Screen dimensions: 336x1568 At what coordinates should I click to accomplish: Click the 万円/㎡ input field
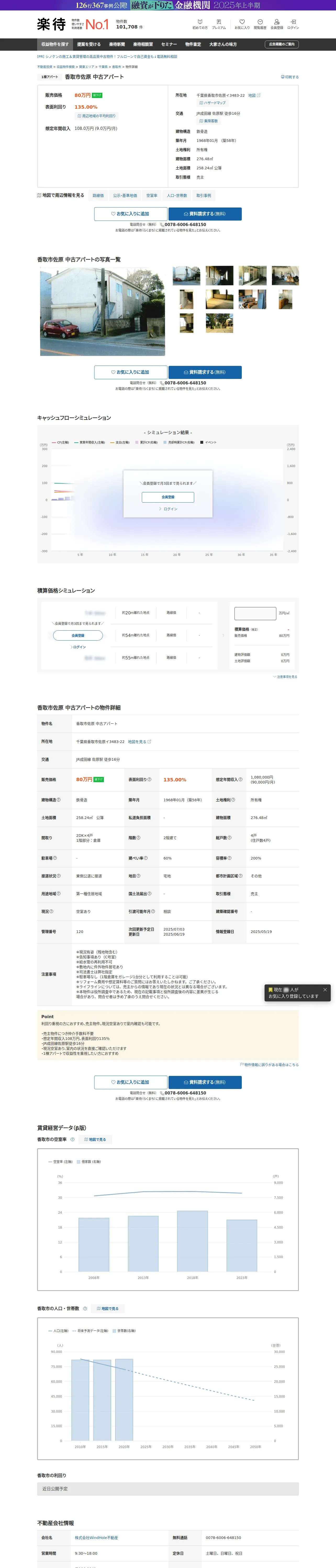click(x=255, y=614)
